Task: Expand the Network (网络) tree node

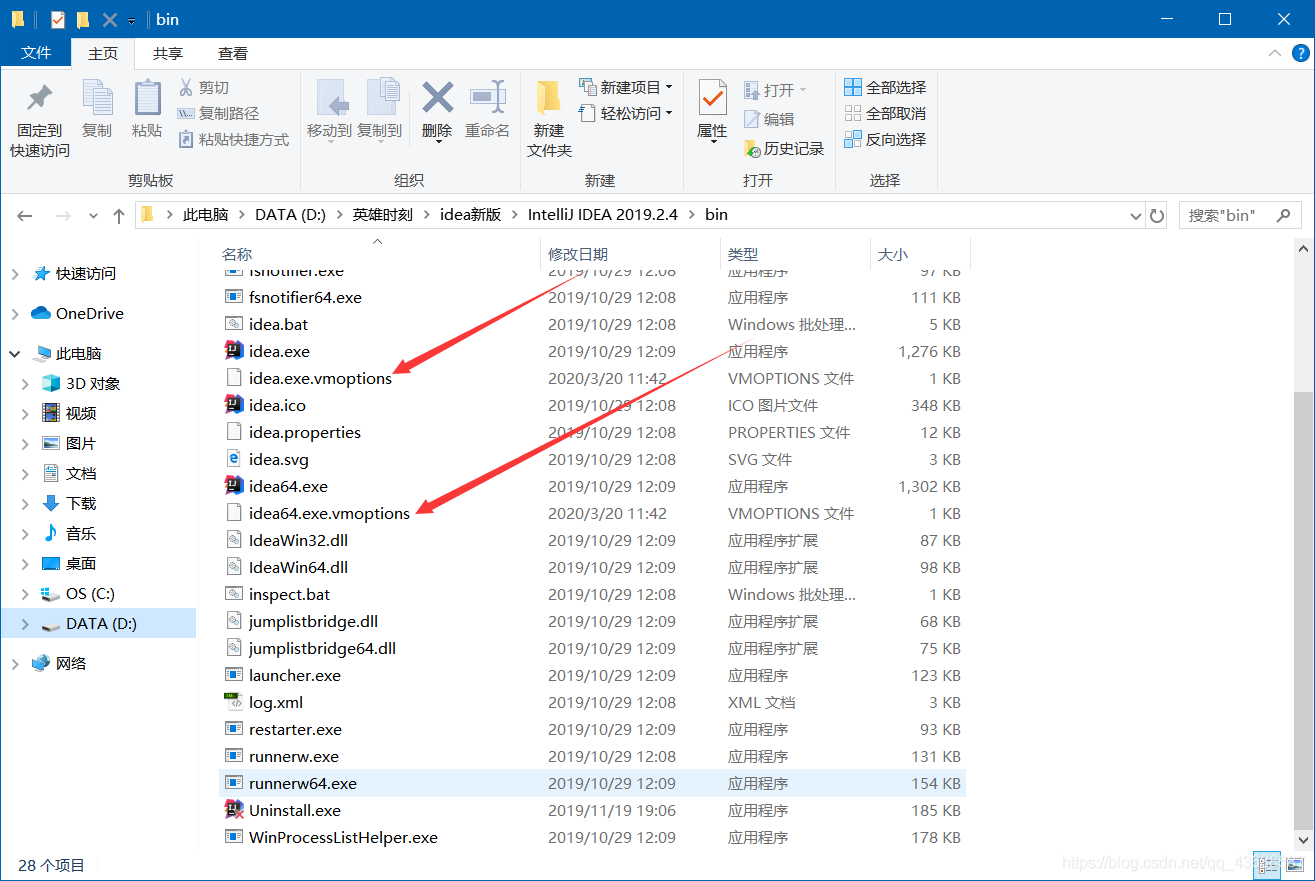Action: coord(15,663)
